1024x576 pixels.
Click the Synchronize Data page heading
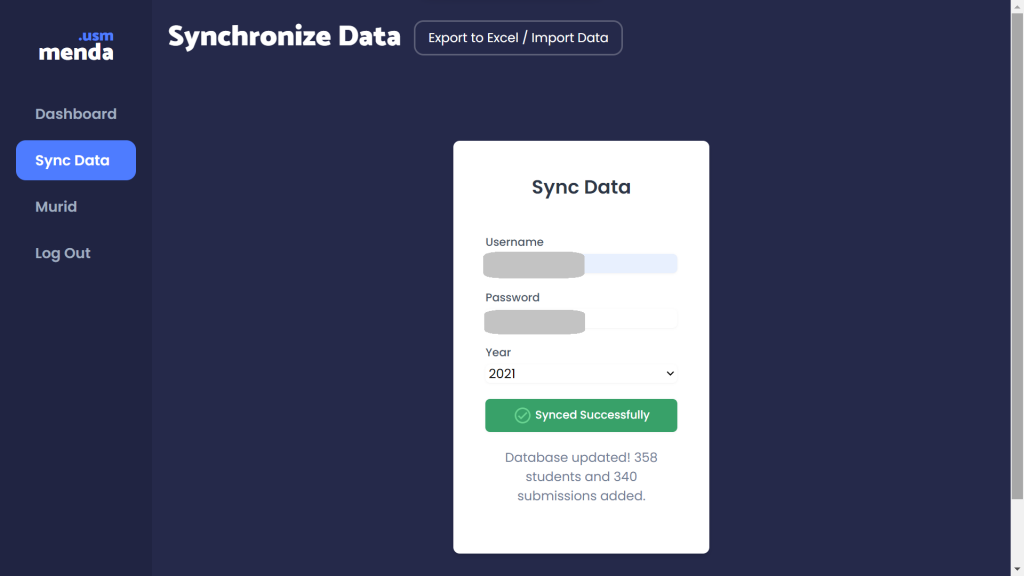pos(284,37)
